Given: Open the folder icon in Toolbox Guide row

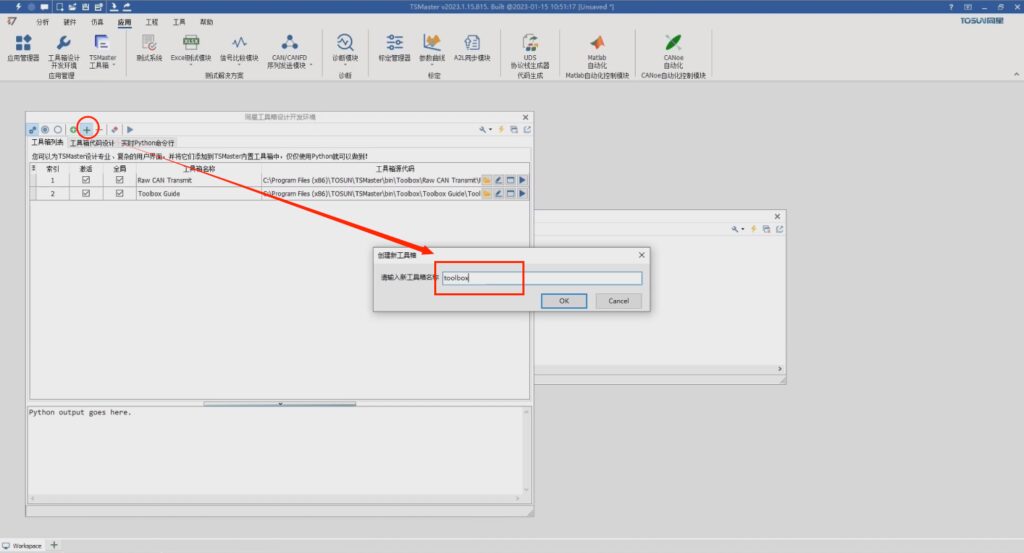Looking at the screenshot, I should 487,193.
